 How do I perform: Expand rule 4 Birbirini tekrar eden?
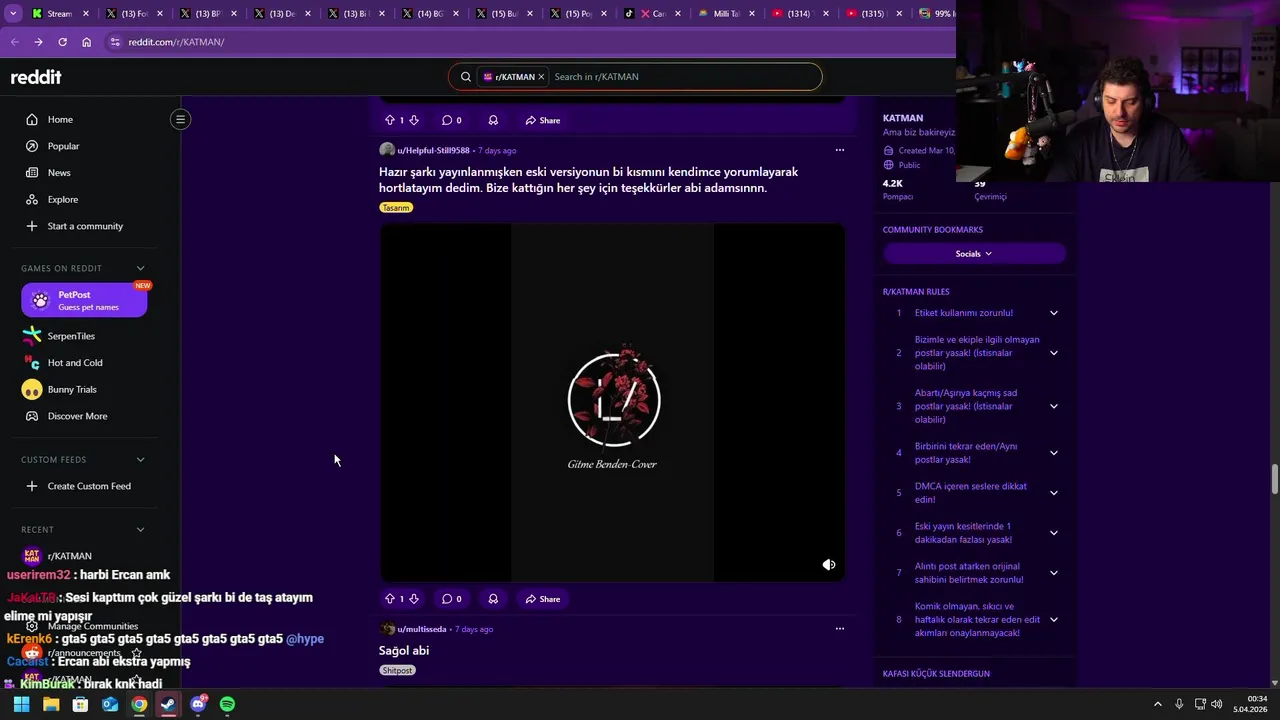(x=1054, y=453)
